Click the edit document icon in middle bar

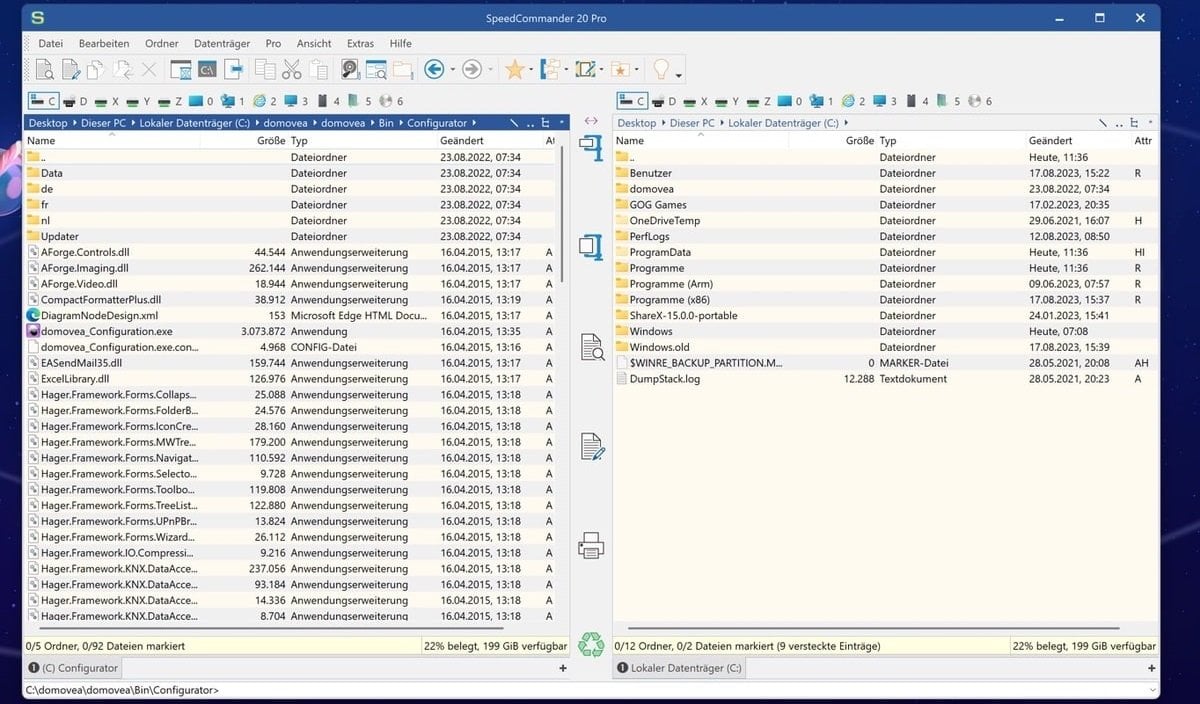point(592,446)
